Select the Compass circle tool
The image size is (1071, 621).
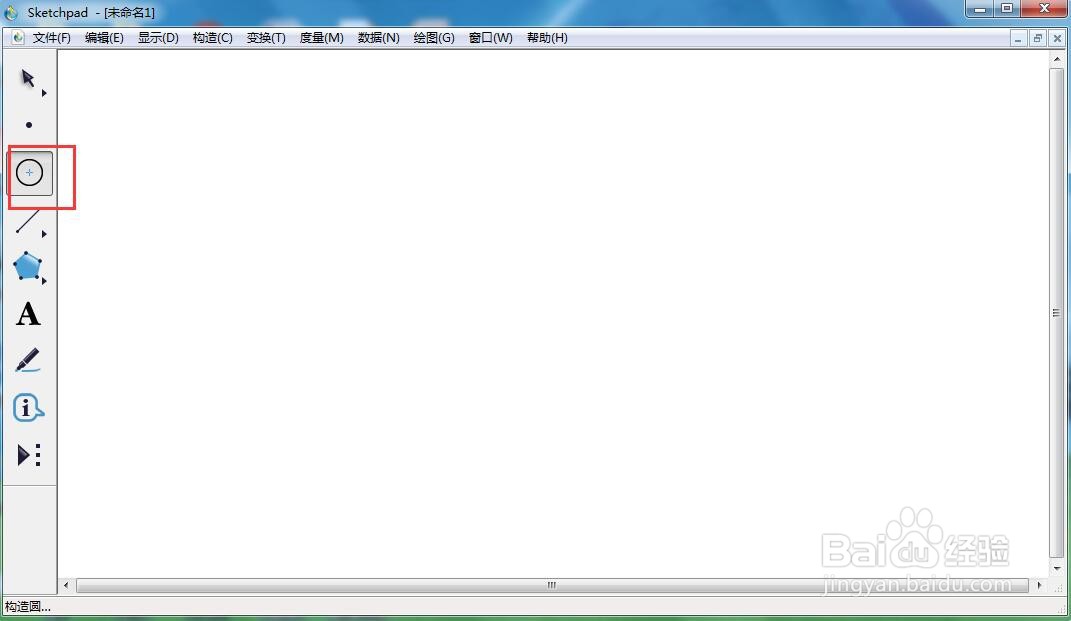pos(29,173)
